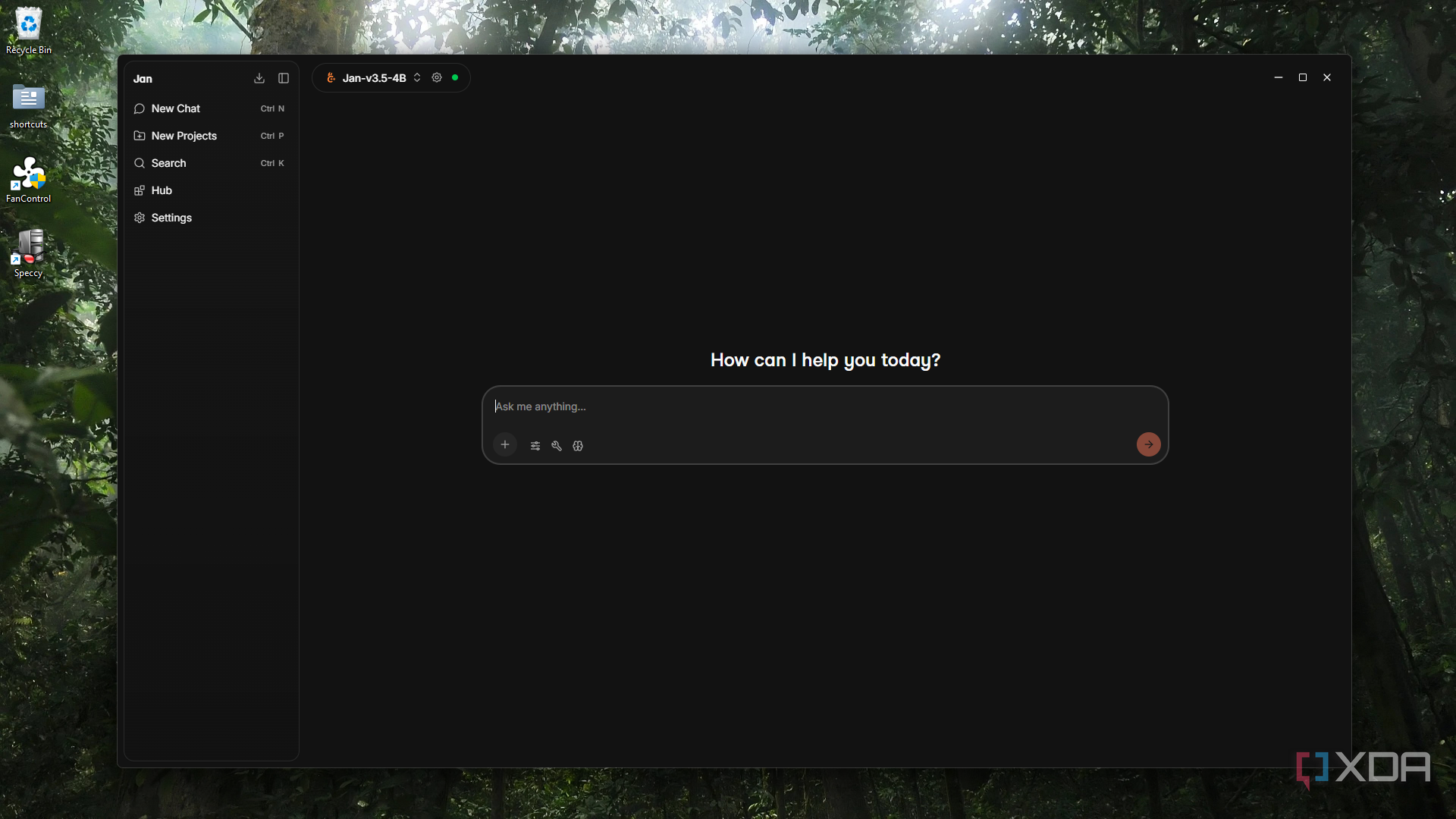Viewport: 1456px width, 819px height.
Task: Maximize the Jan window
Action: (1303, 77)
